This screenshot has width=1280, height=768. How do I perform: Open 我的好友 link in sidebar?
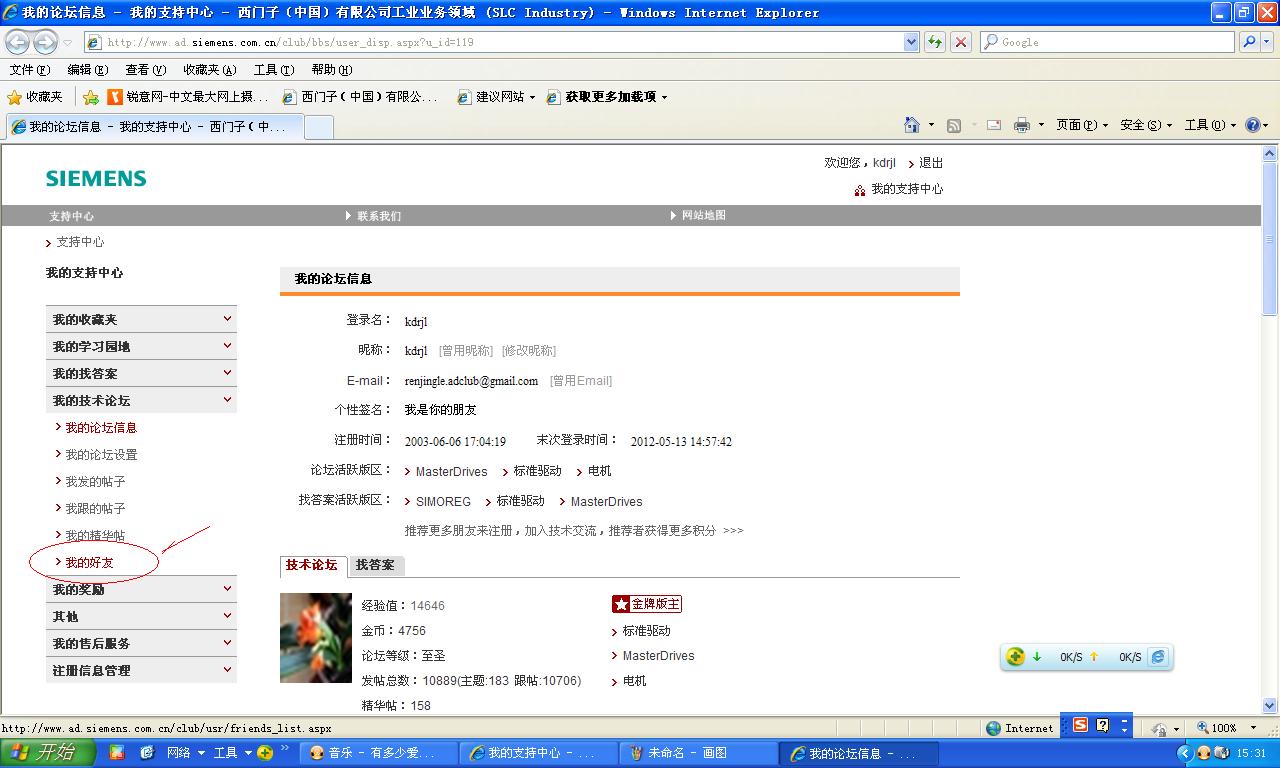[90, 563]
